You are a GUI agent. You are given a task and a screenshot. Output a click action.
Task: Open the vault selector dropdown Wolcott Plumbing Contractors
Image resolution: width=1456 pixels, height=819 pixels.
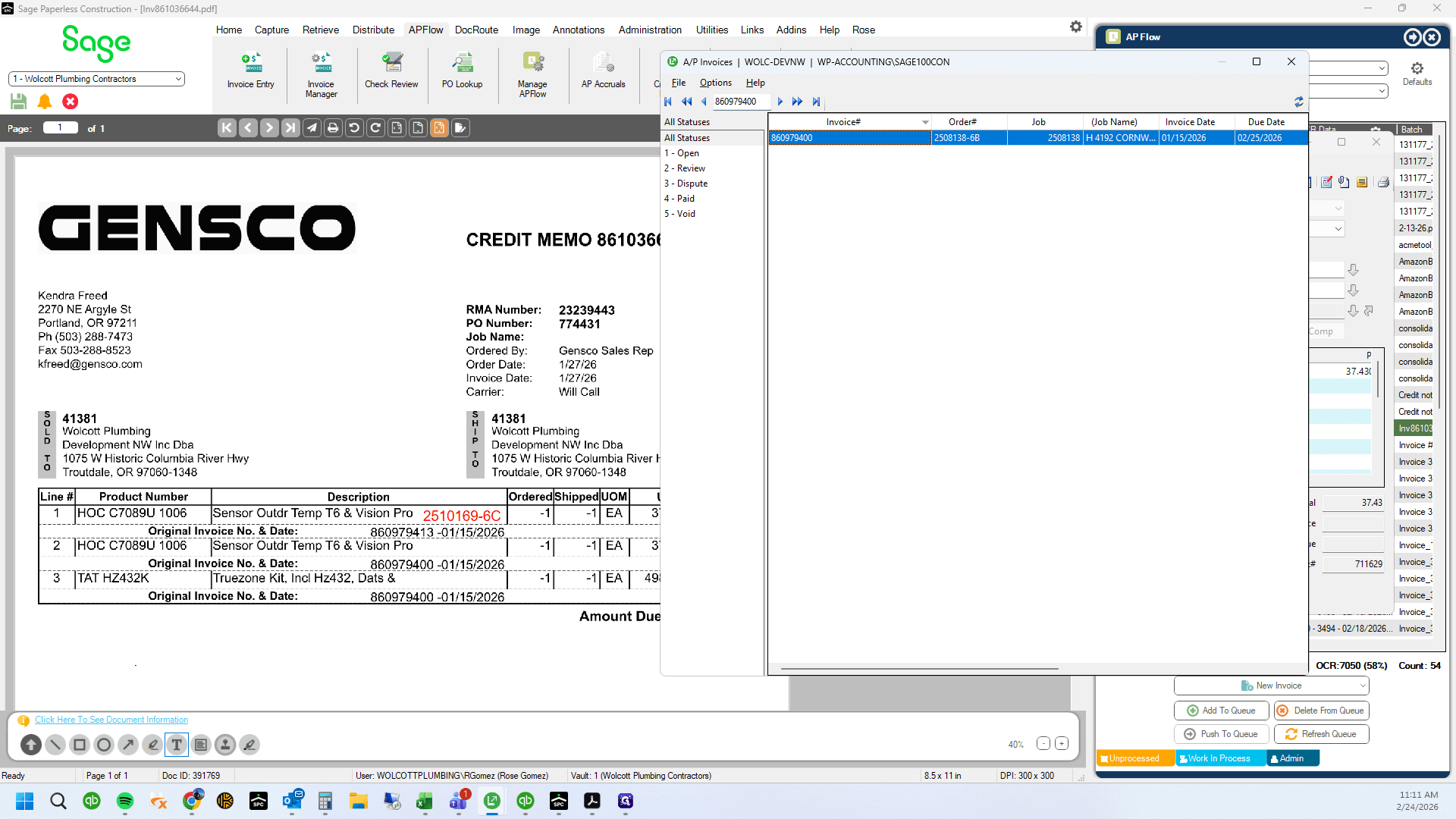tap(96, 79)
